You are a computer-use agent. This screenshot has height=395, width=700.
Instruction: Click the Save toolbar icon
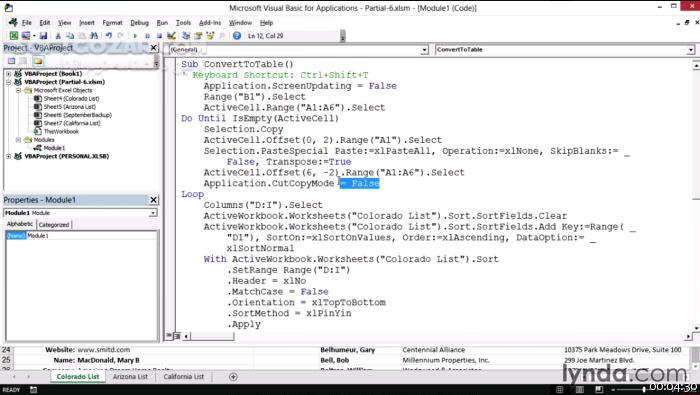point(43,36)
